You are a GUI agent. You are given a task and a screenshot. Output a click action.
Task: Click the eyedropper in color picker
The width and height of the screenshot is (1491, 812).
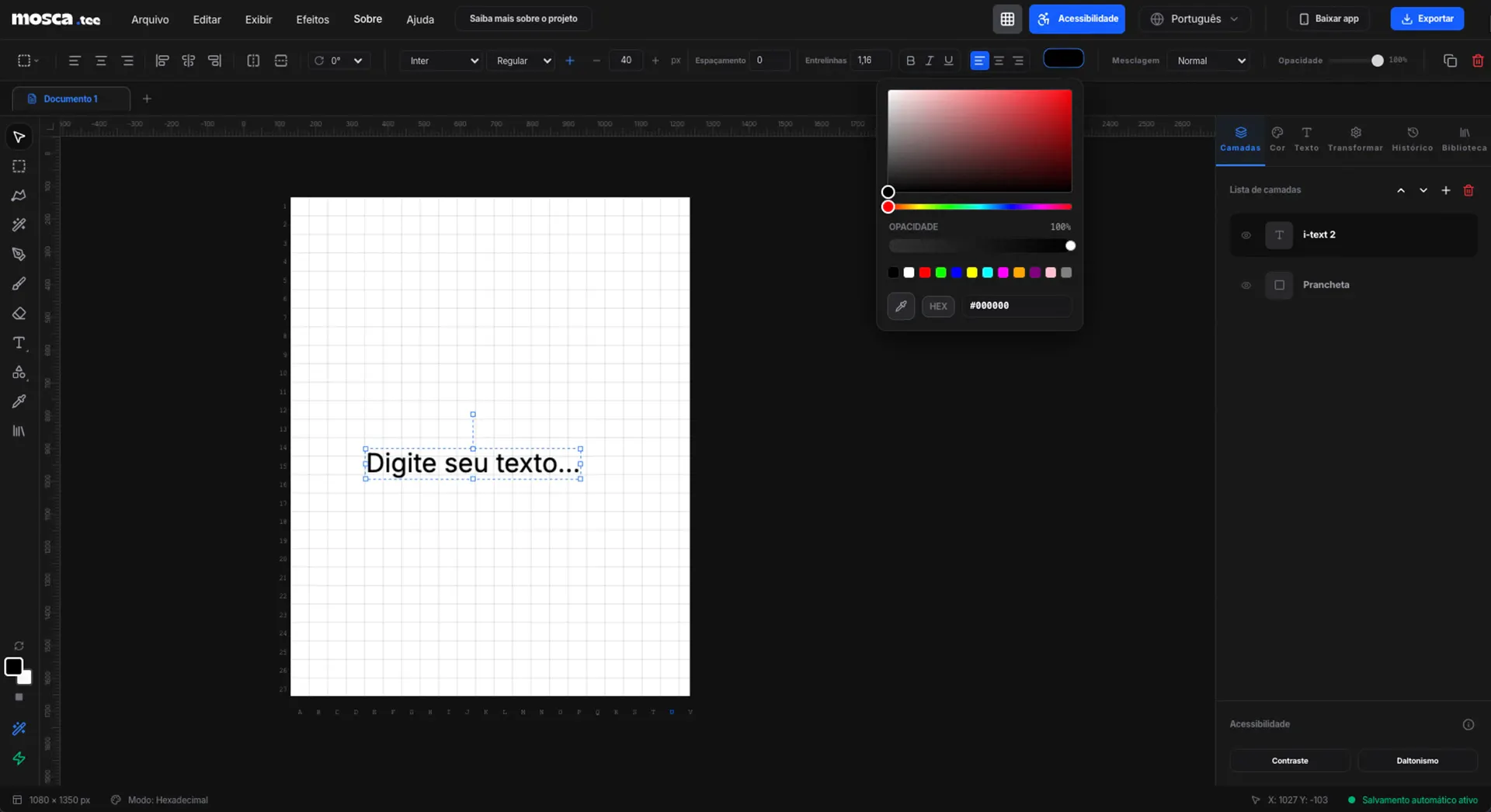coord(901,306)
